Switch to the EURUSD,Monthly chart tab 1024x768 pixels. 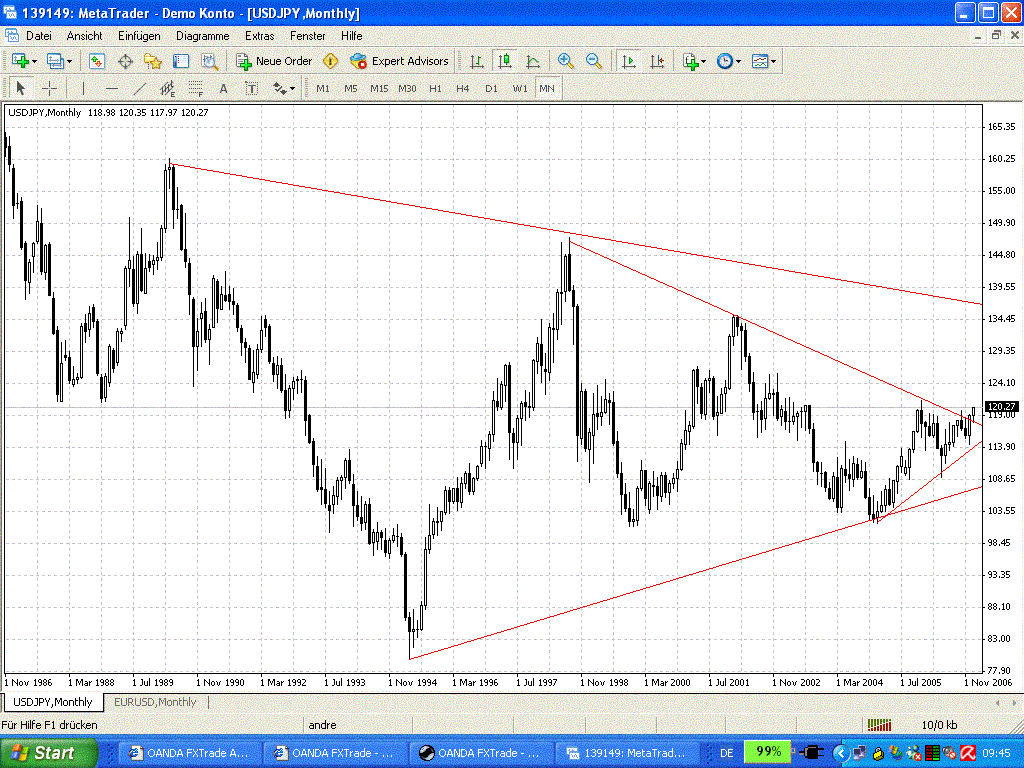click(x=155, y=702)
